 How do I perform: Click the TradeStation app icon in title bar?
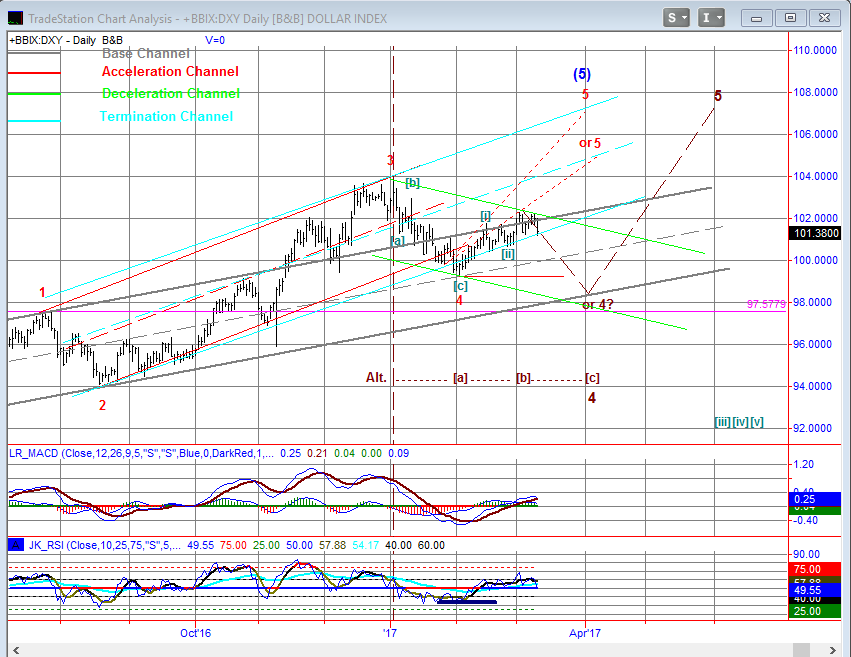tap(15, 18)
